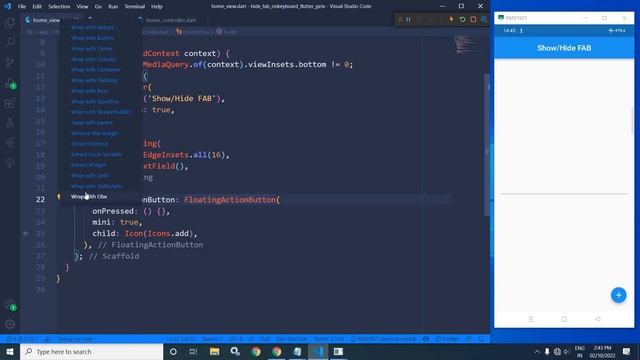Open Run and Debug view in activity bar
640x360 pixels.
tap(10, 83)
